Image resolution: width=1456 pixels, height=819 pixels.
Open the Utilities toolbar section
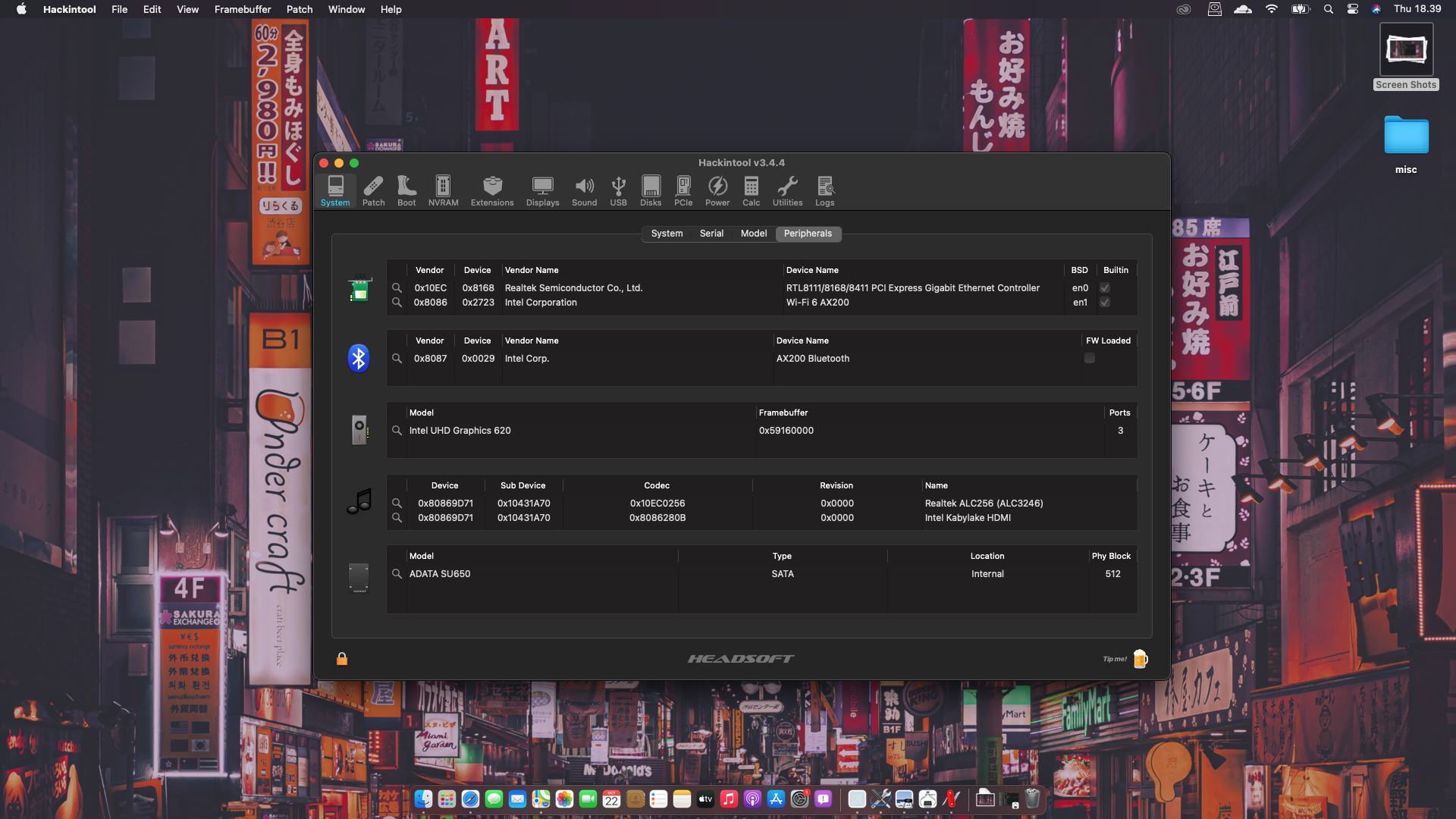point(787,190)
